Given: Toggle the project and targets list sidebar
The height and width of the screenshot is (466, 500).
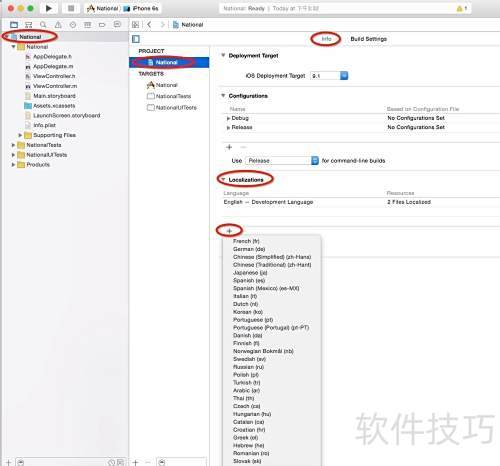Looking at the screenshot, I should tap(136, 39).
